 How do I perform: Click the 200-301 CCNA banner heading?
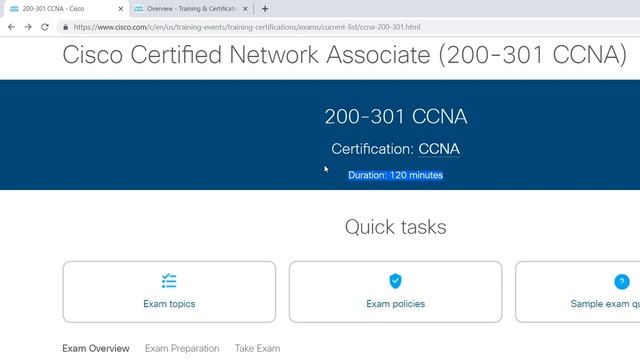click(x=396, y=117)
